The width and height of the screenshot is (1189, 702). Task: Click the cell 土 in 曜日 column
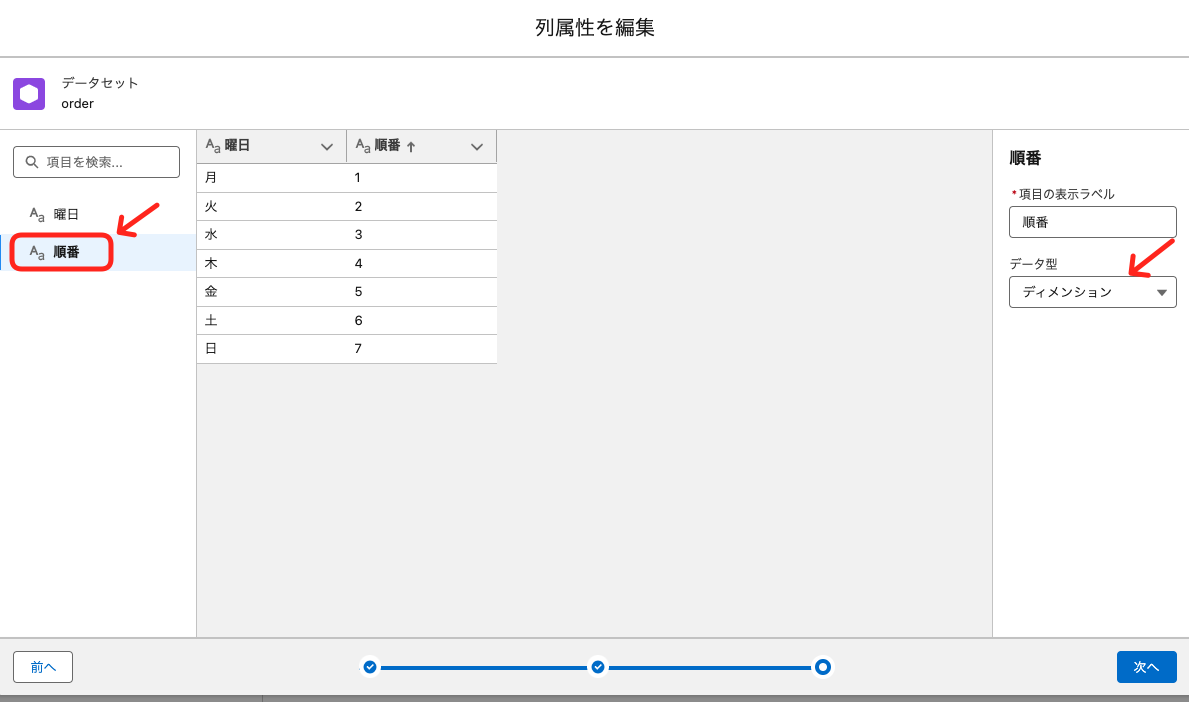[x=271, y=320]
